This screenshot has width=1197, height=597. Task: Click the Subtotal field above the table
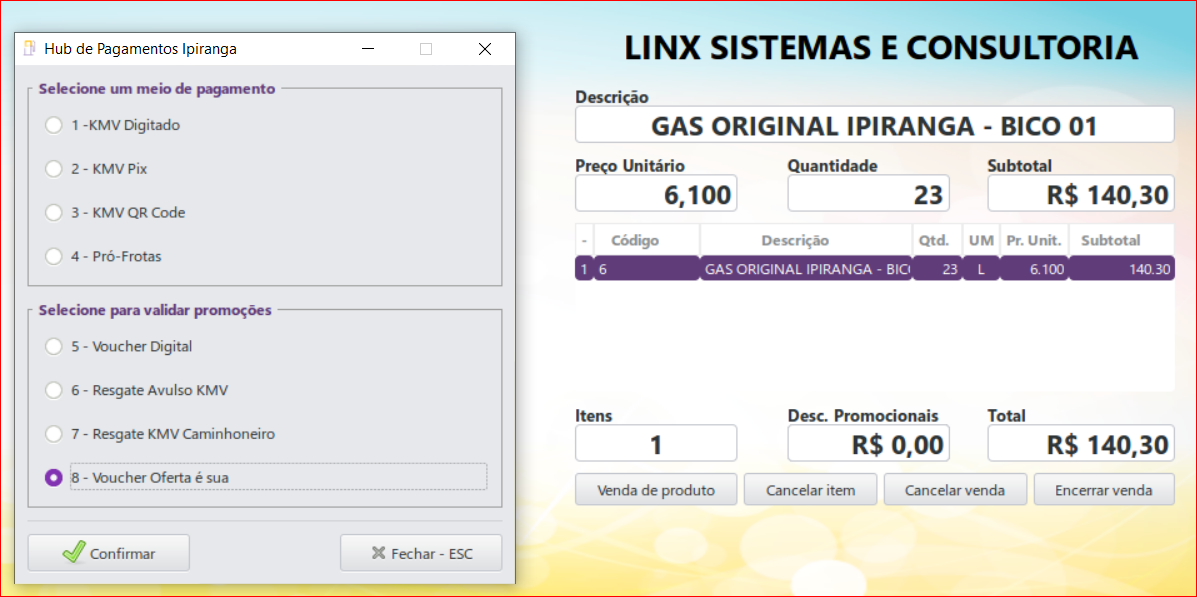[1081, 193]
